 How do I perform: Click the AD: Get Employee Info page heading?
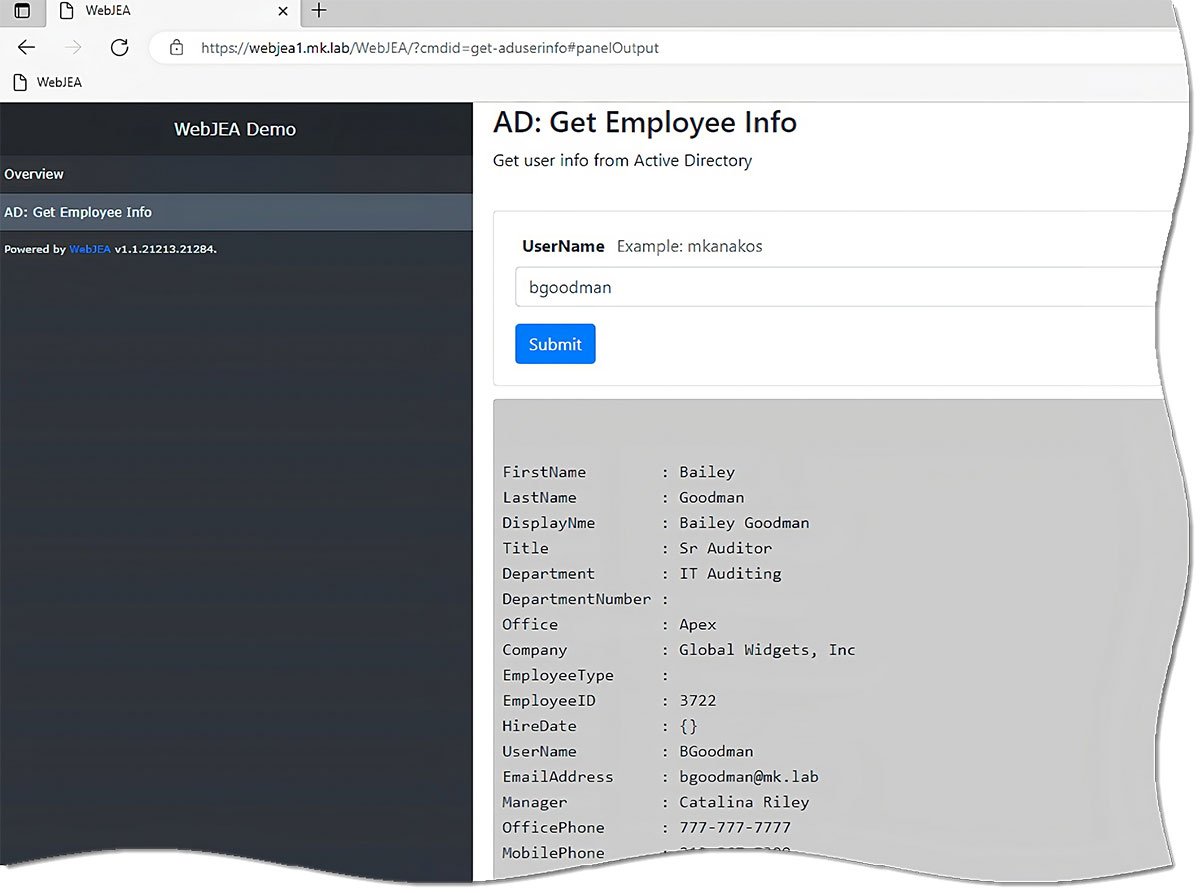[645, 122]
